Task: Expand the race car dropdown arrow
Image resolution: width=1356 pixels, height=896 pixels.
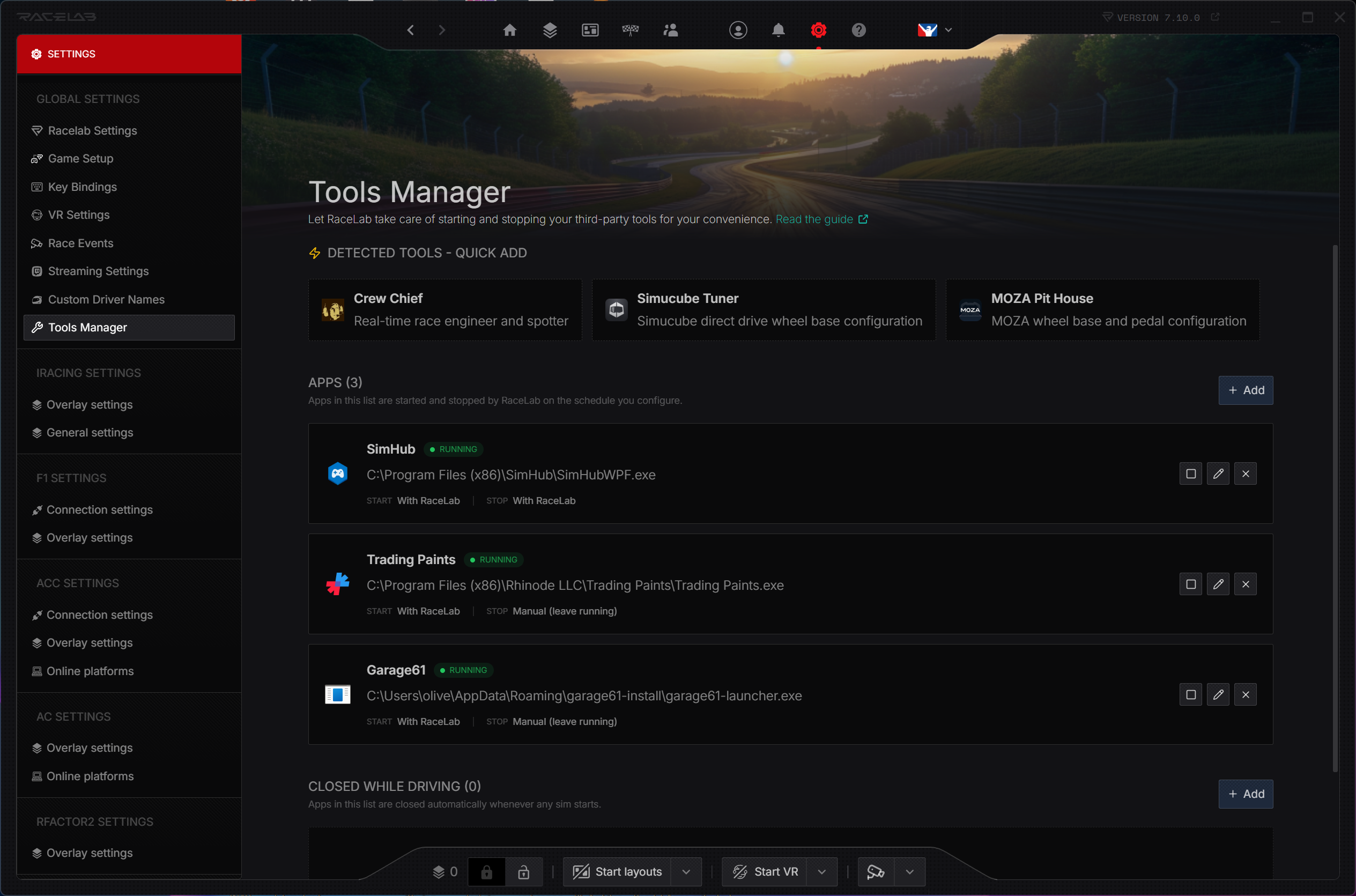Action: pyautogui.click(x=910, y=872)
